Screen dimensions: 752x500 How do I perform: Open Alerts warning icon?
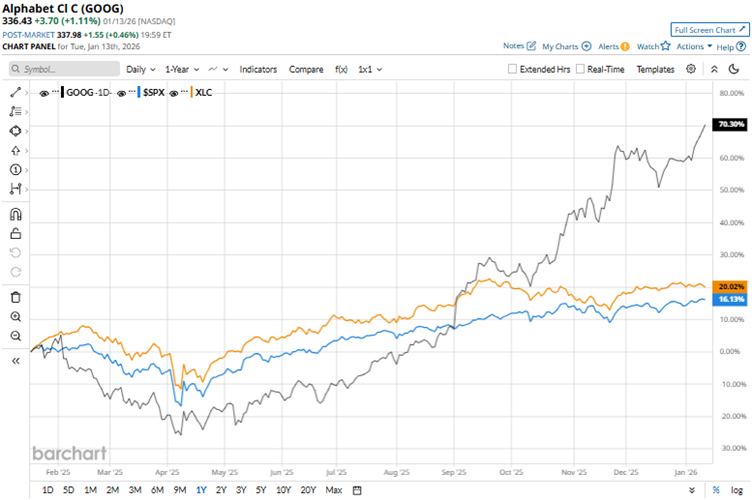(x=625, y=47)
